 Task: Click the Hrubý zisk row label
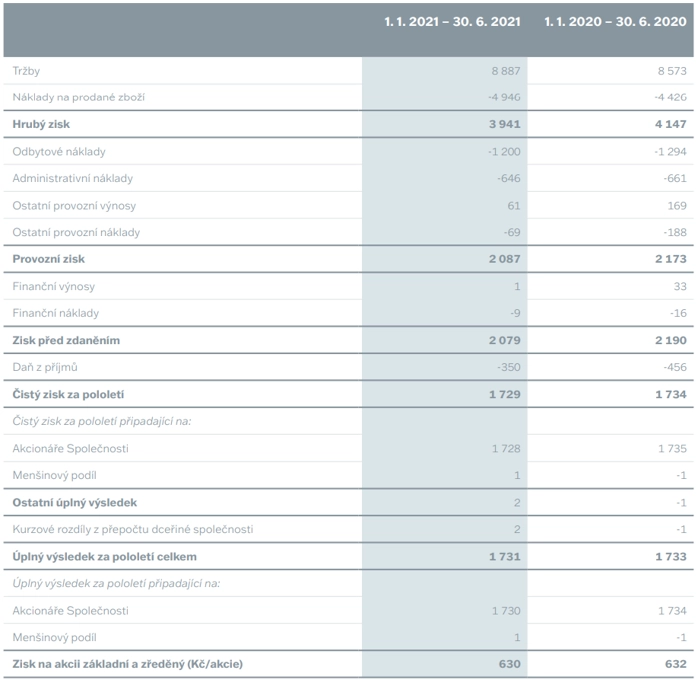(x=41, y=124)
